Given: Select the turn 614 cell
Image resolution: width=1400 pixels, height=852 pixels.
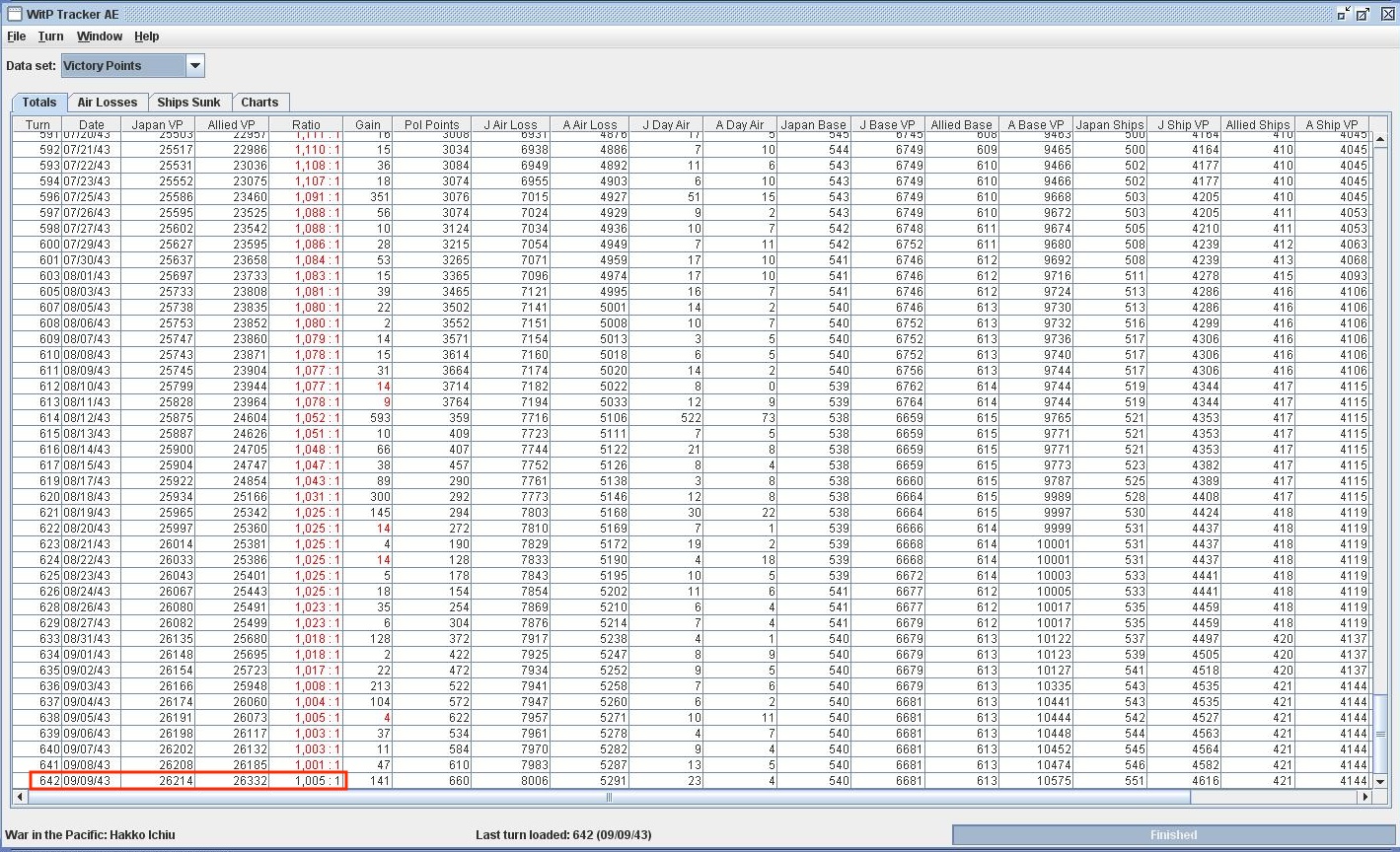Looking at the screenshot, I should tap(37, 418).
